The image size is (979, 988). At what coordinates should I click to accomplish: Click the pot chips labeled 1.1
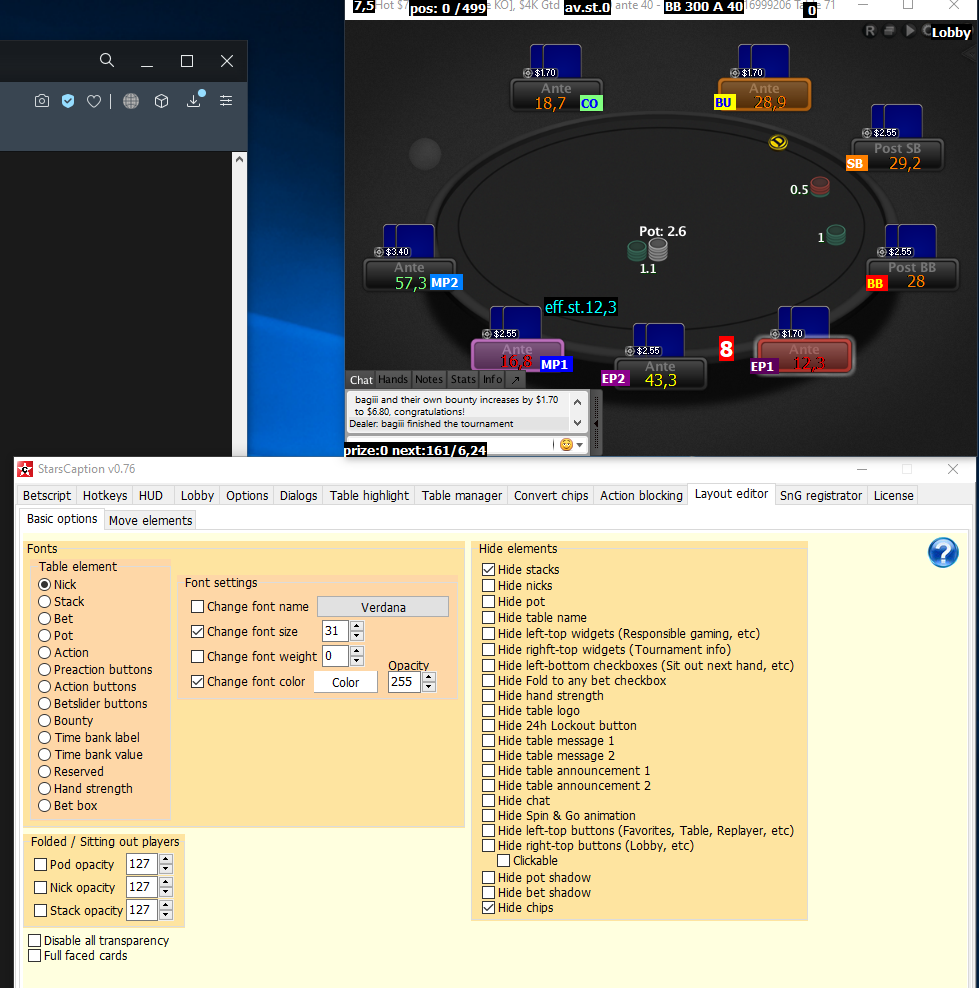pos(647,251)
